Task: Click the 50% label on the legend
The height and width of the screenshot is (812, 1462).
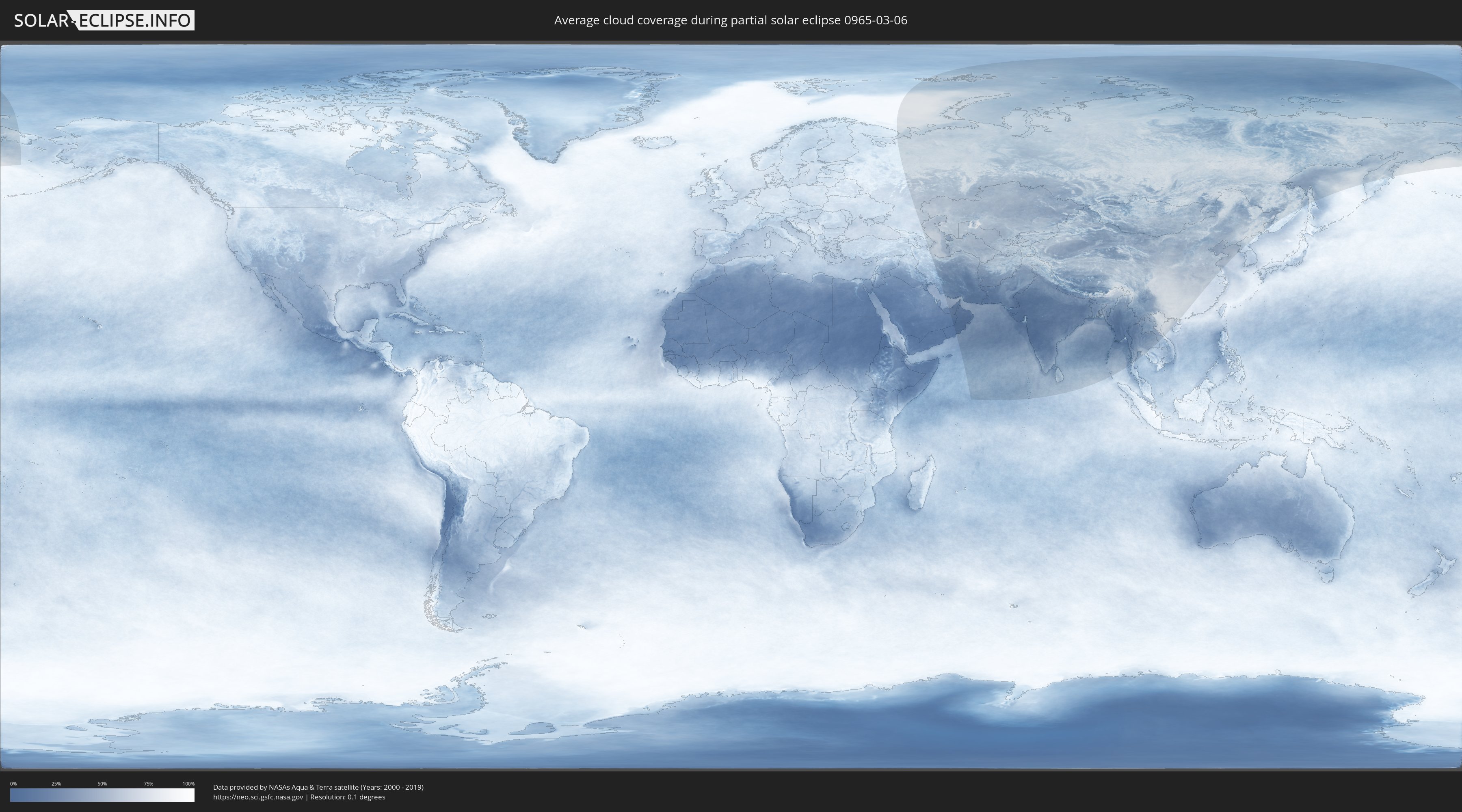Action: coord(102,784)
